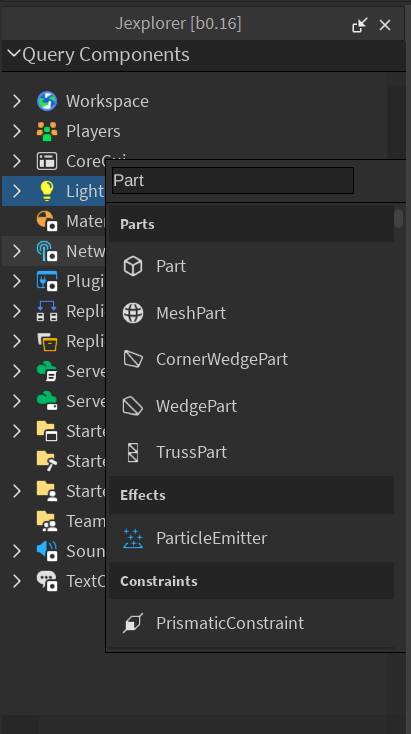Click the Lighting bulb icon

(x=47, y=191)
